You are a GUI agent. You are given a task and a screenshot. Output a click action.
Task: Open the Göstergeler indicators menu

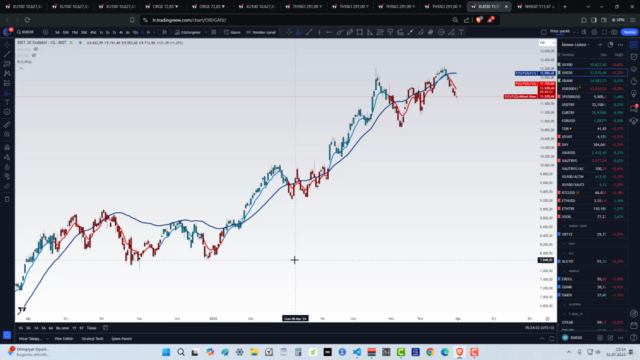pos(188,32)
